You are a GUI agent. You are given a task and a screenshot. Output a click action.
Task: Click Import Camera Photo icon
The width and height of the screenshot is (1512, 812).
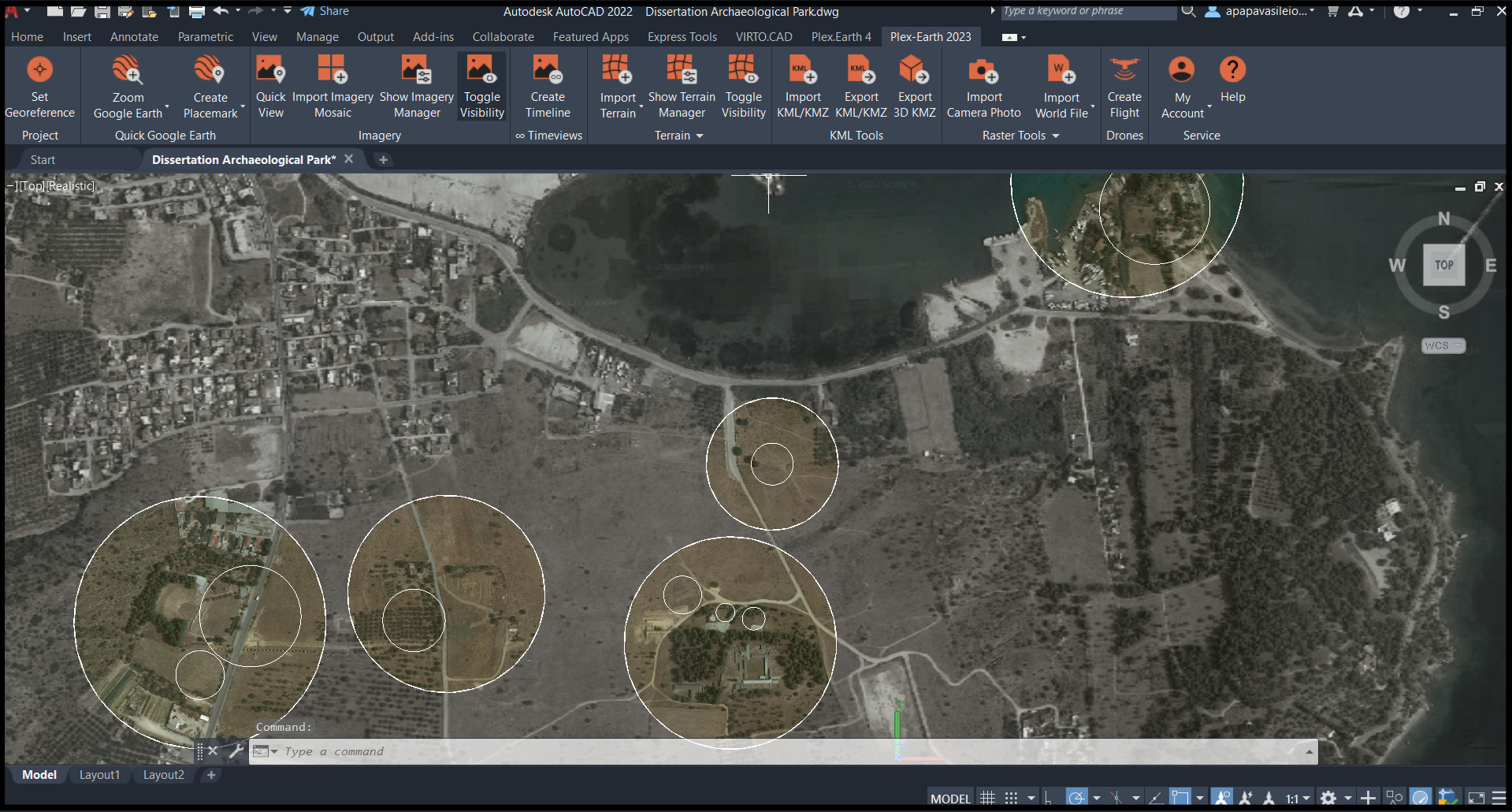point(983,69)
